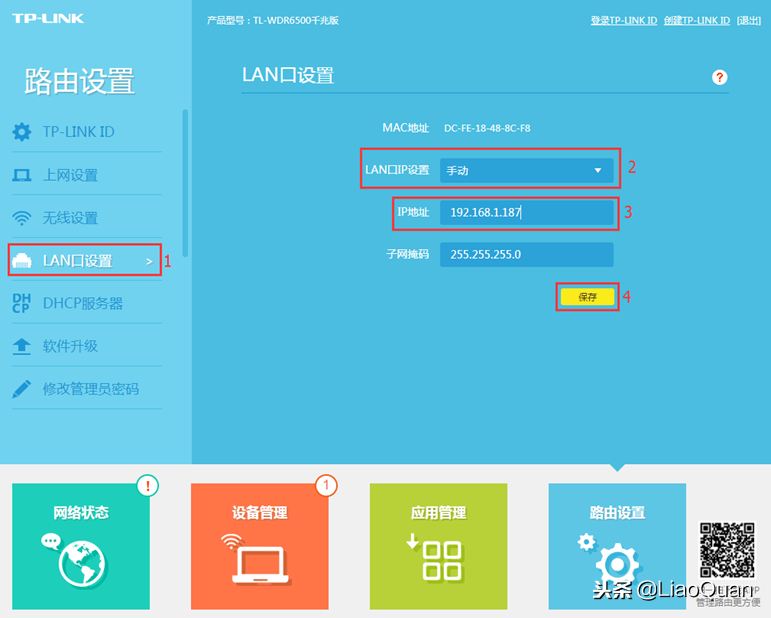
Task: Click the number 1 badge on 设备管理
Action: [x=326, y=486]
